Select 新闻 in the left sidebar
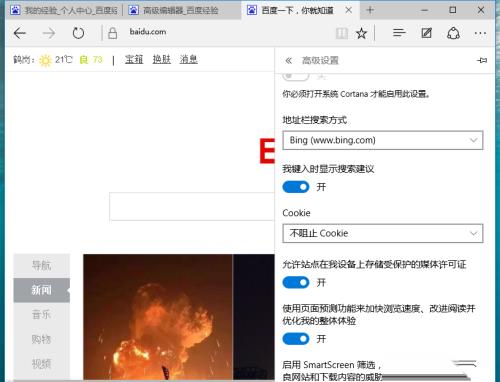The width and height of the screenshot is (500, 382). [x=42, y=290]
